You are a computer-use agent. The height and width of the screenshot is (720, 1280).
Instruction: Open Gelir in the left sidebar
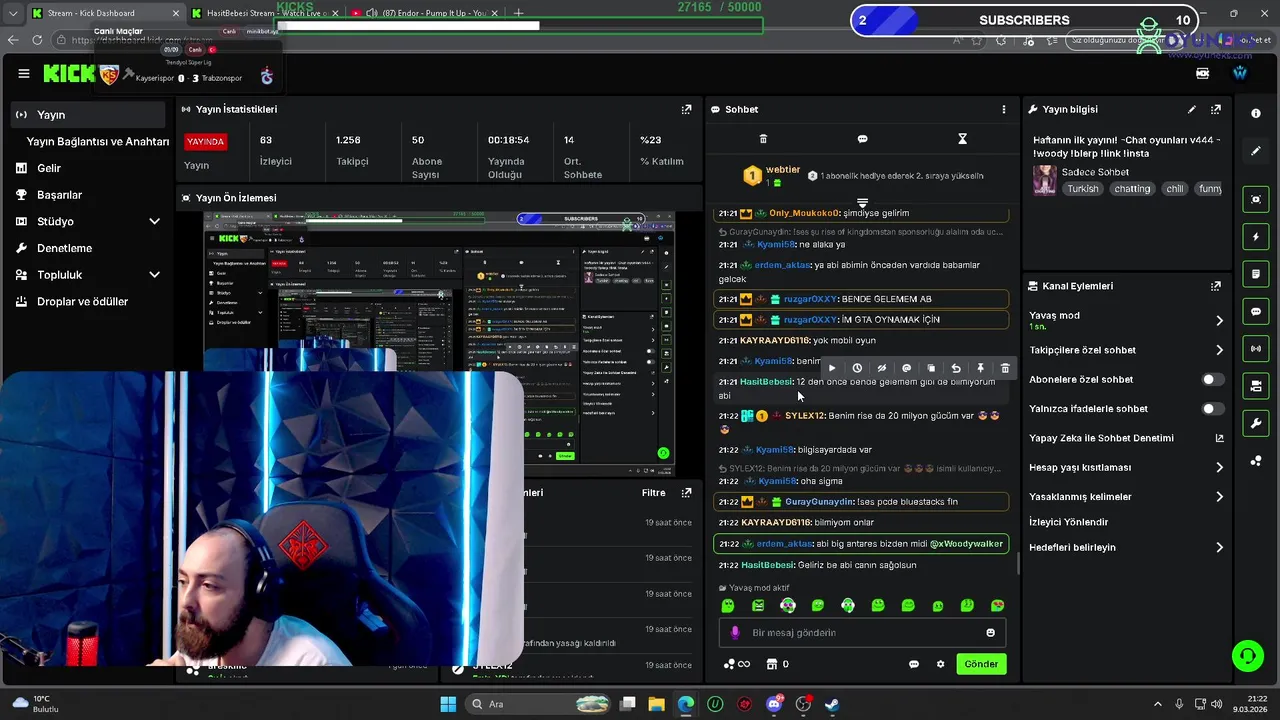pyautogui.click(x=48, y=168)
